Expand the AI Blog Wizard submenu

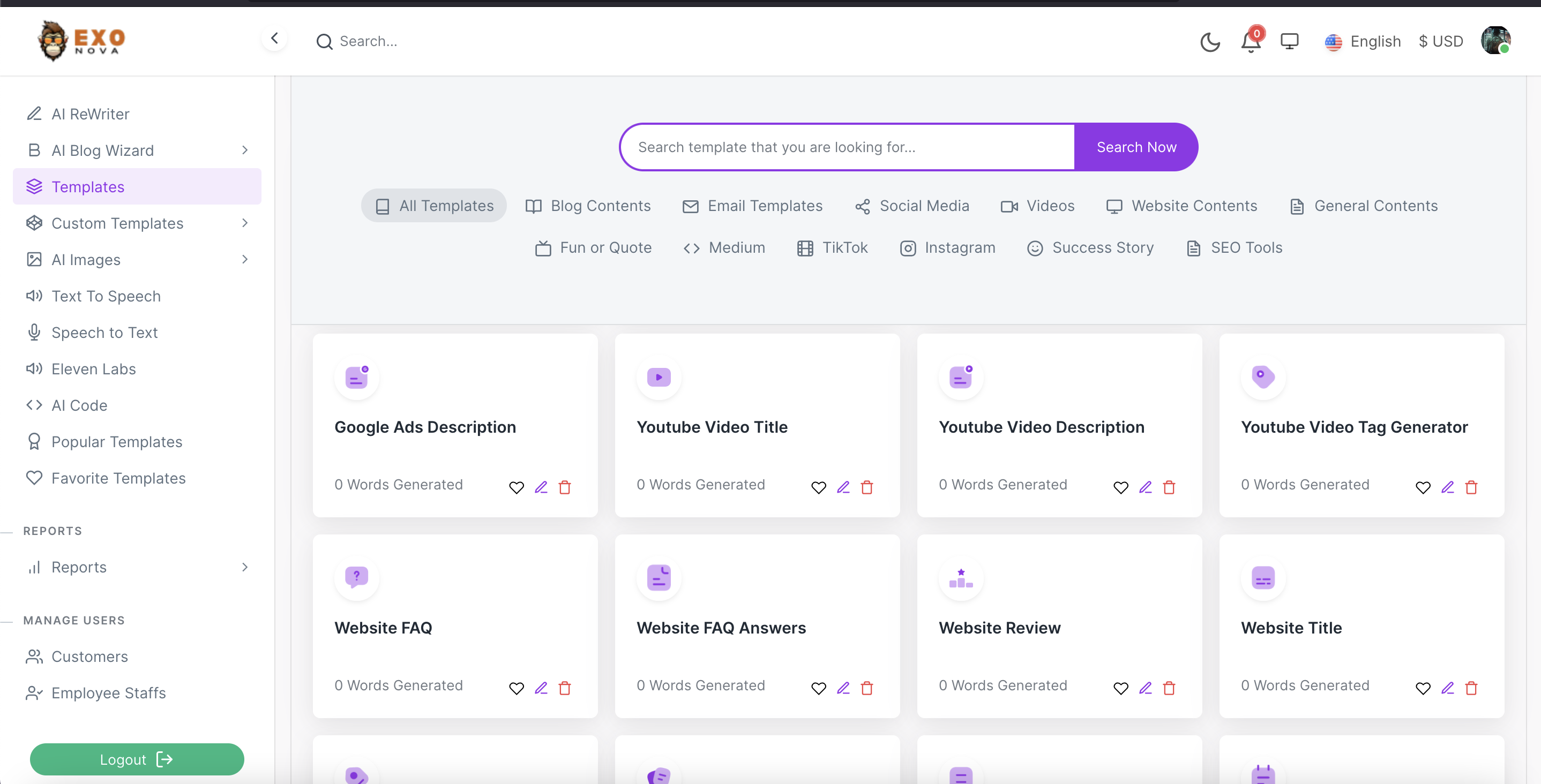(x=245, y=150)
